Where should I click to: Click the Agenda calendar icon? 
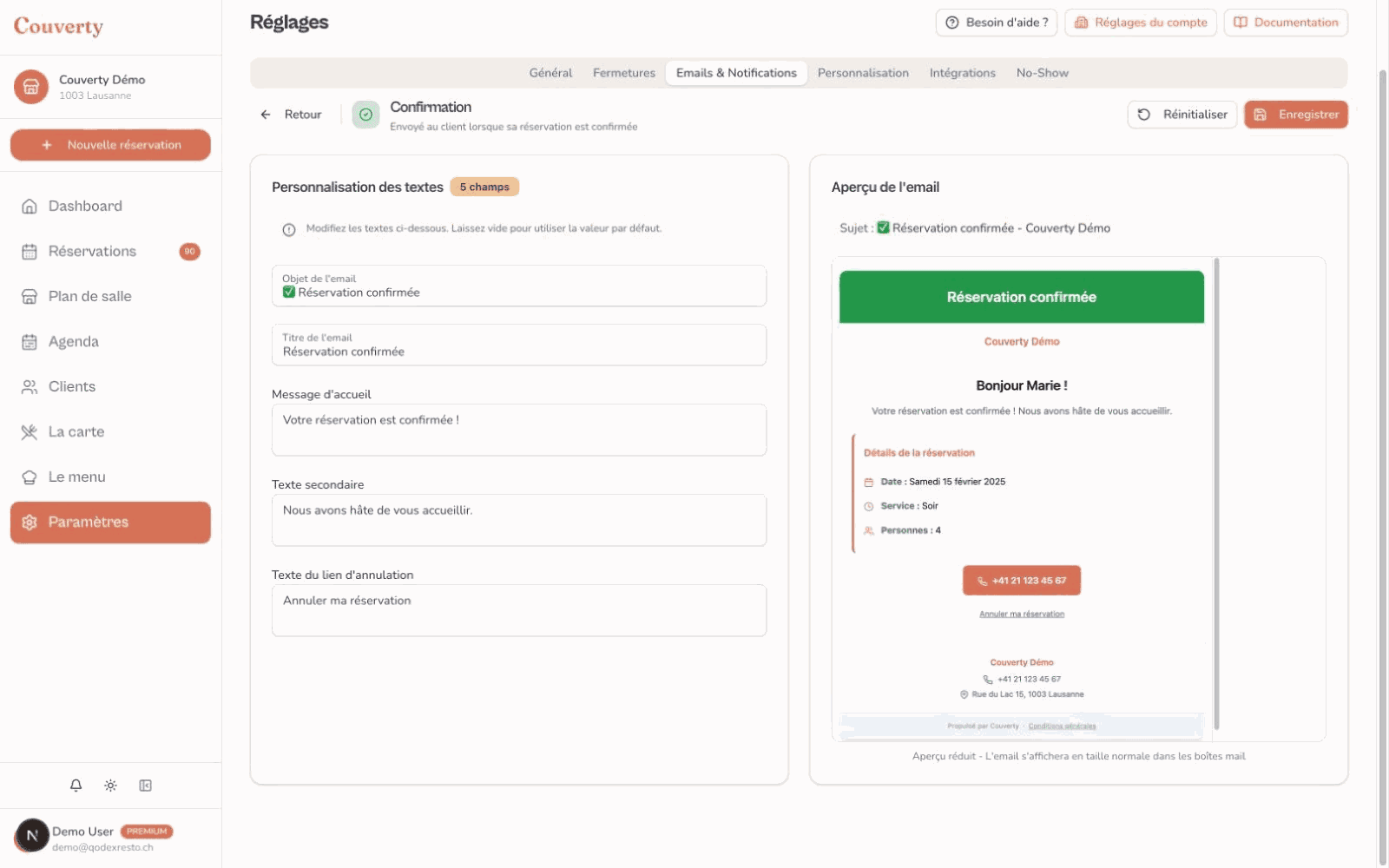click(x=30, y=342)
